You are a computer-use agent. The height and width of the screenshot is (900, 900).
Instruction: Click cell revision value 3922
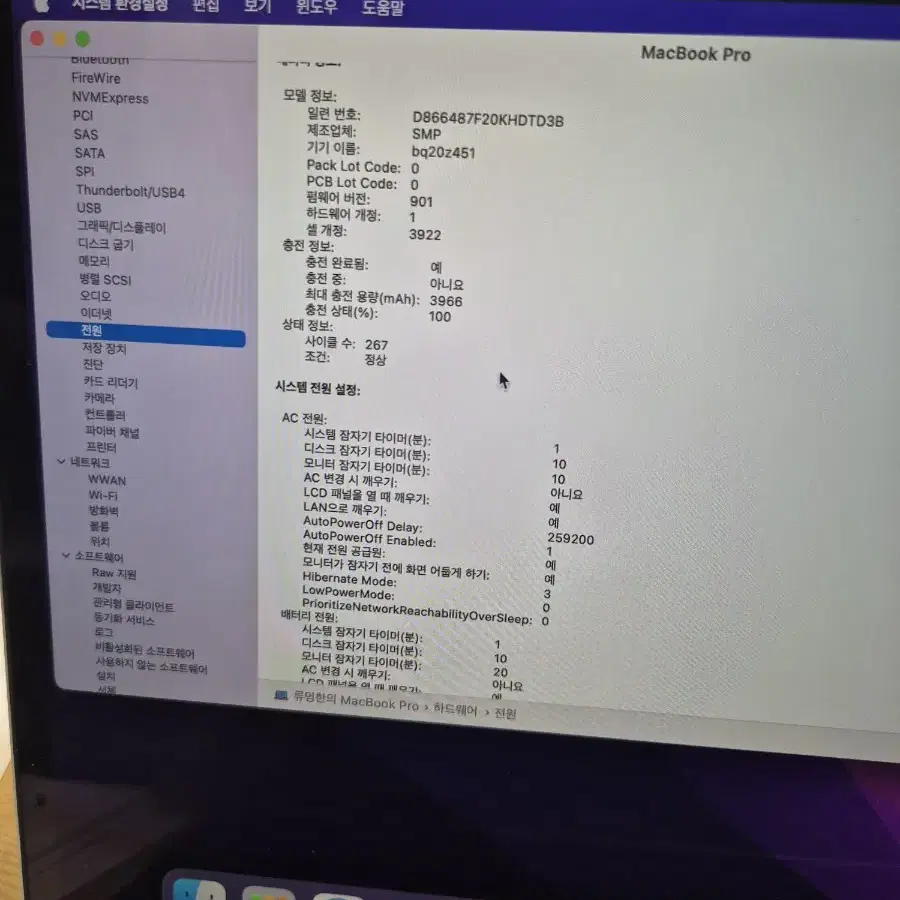[x=425, y=235]
